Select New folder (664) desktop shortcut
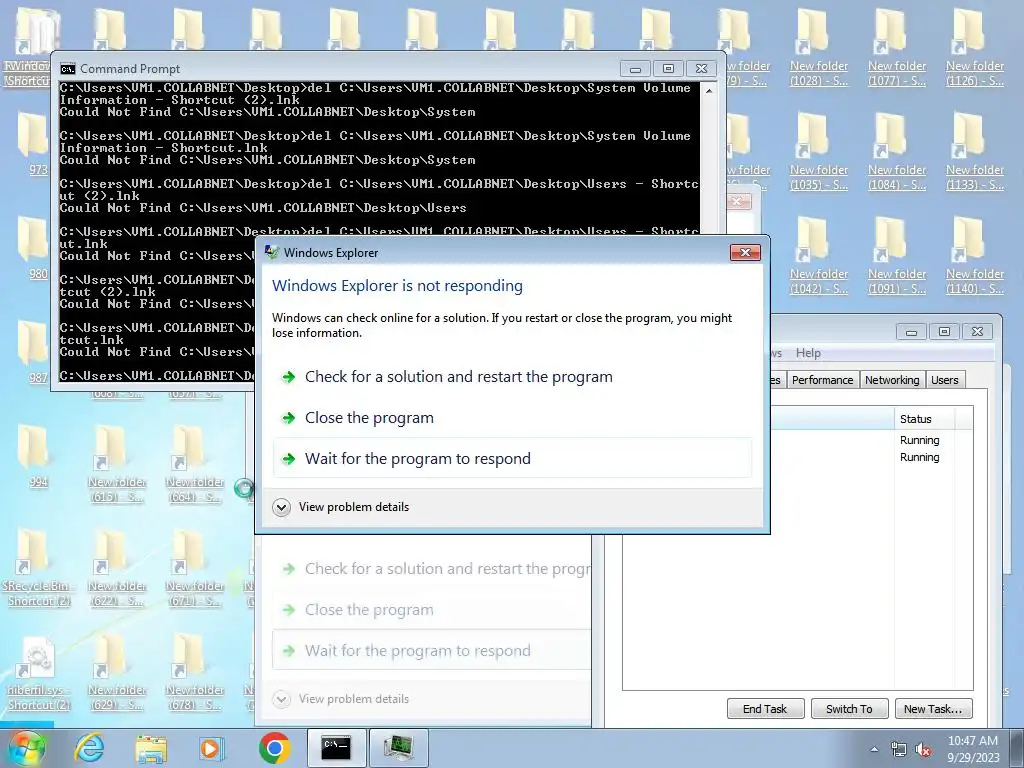1024x768 pixels. click(x=194, y=465)
